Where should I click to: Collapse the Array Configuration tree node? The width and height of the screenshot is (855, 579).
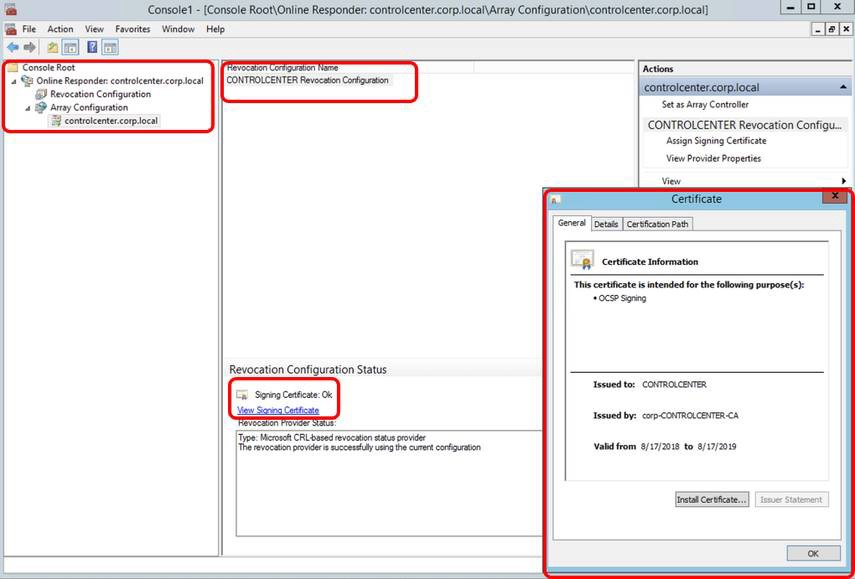(28, 107)
